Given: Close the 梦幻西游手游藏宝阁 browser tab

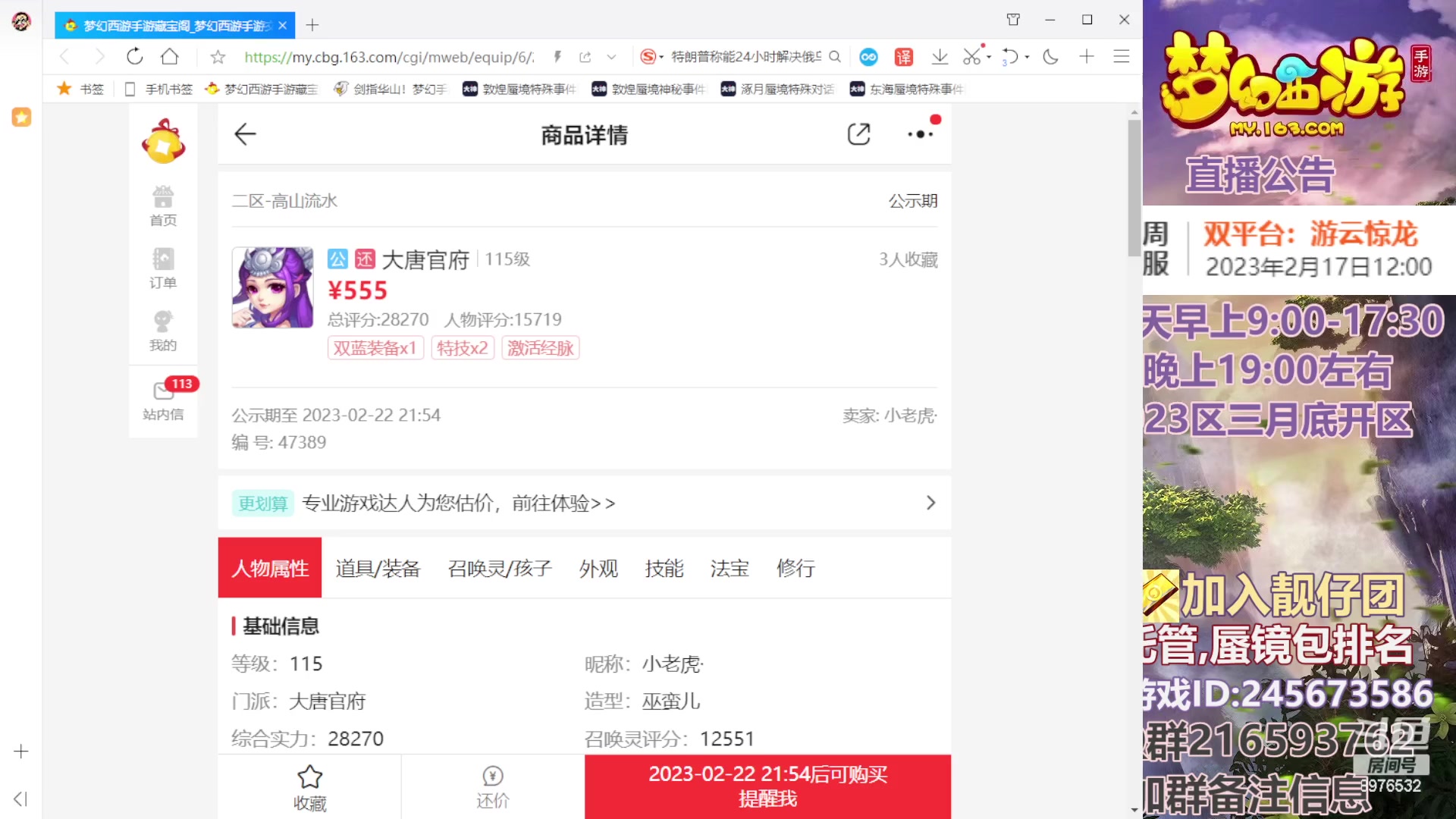Looking at the screenshot, I should [x=282, y=25].
